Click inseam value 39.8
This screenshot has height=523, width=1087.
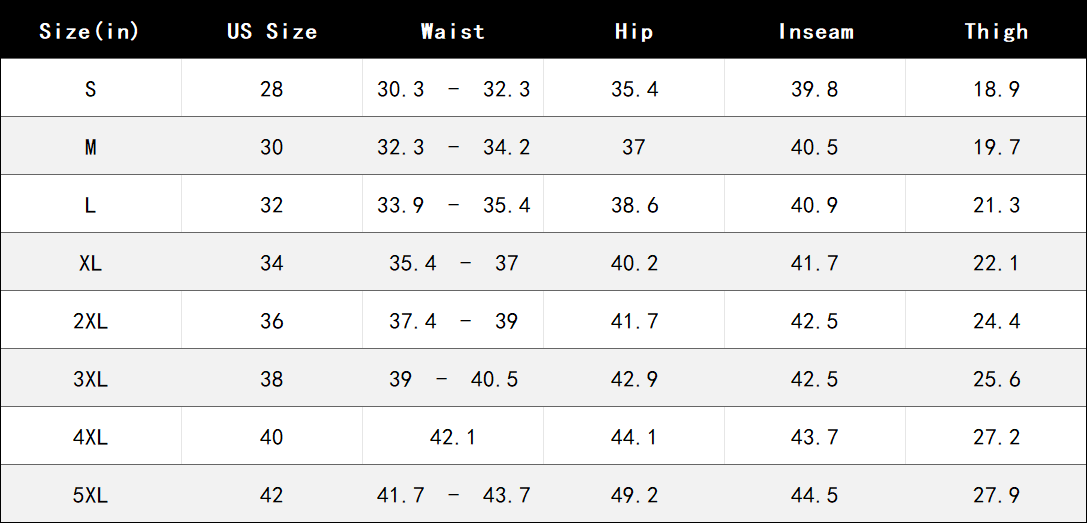pyautogui.click(x=815, y=89)
